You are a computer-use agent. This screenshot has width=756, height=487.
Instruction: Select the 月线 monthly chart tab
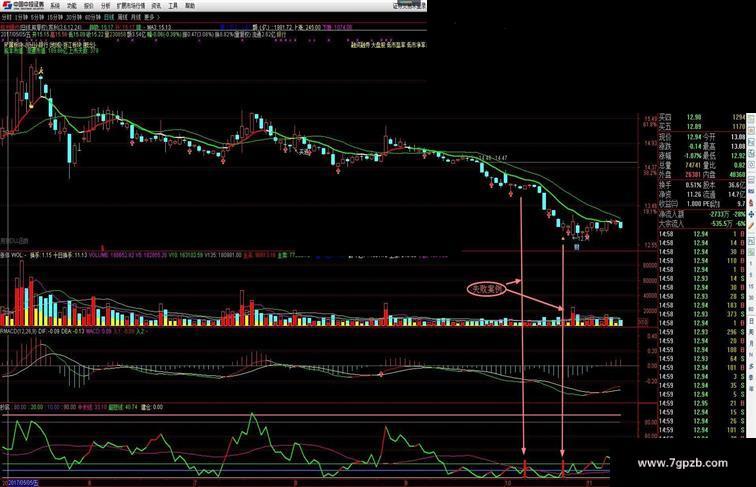[136, 17]
